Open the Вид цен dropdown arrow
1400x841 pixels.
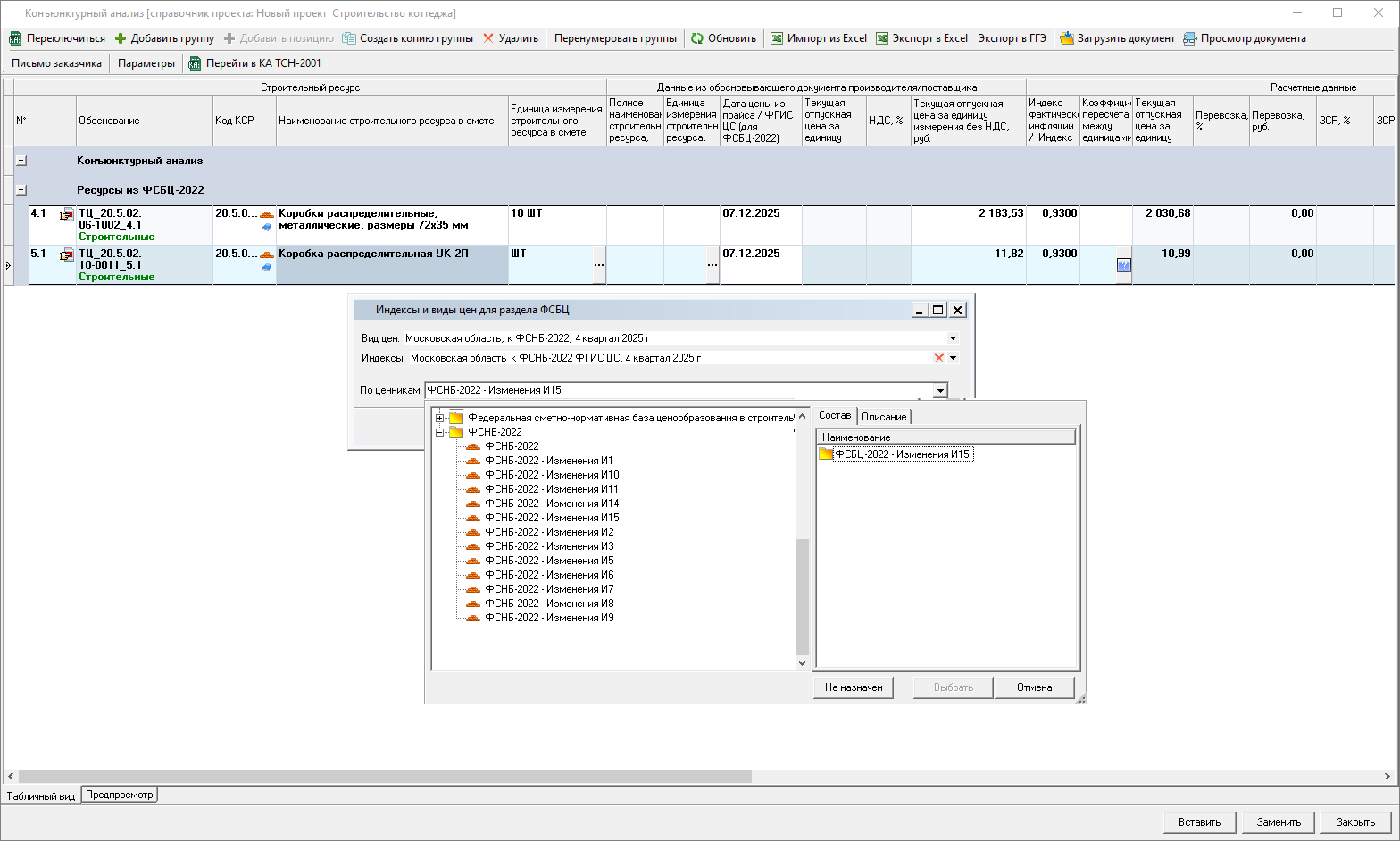click(953, 338)
